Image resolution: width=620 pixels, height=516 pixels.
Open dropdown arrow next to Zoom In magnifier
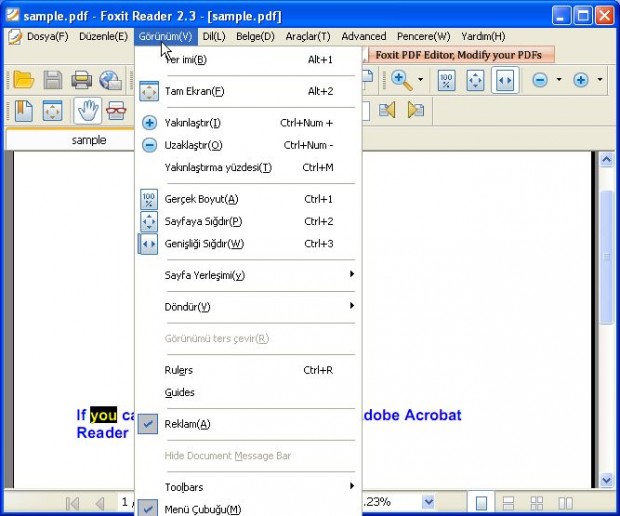point(420,80)
